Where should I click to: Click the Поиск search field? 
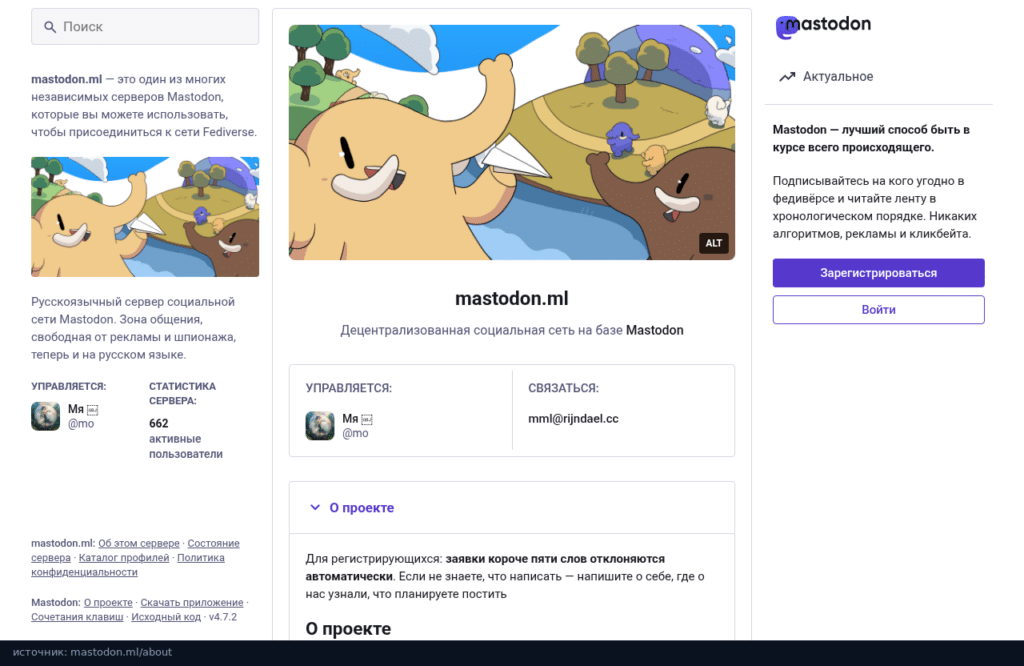pyautogui.click(x=145, y=27)
